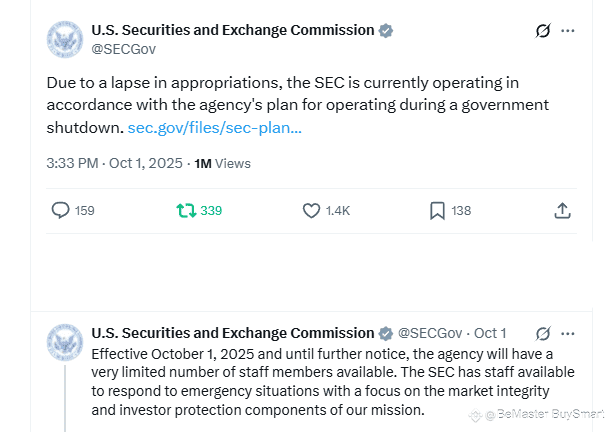Click the main post's account name heading
The height and width of the screenshot is (432, 612).
[232, 31]
